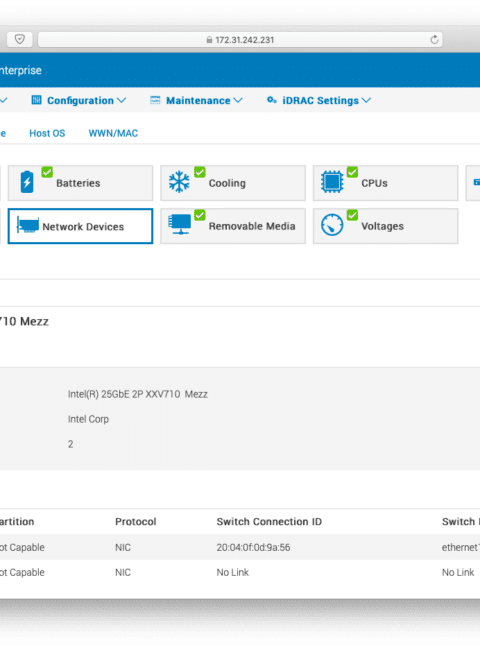Open the CPUs tile
The width and height of the screenshot is (480, 650).
tap(385, 183)
